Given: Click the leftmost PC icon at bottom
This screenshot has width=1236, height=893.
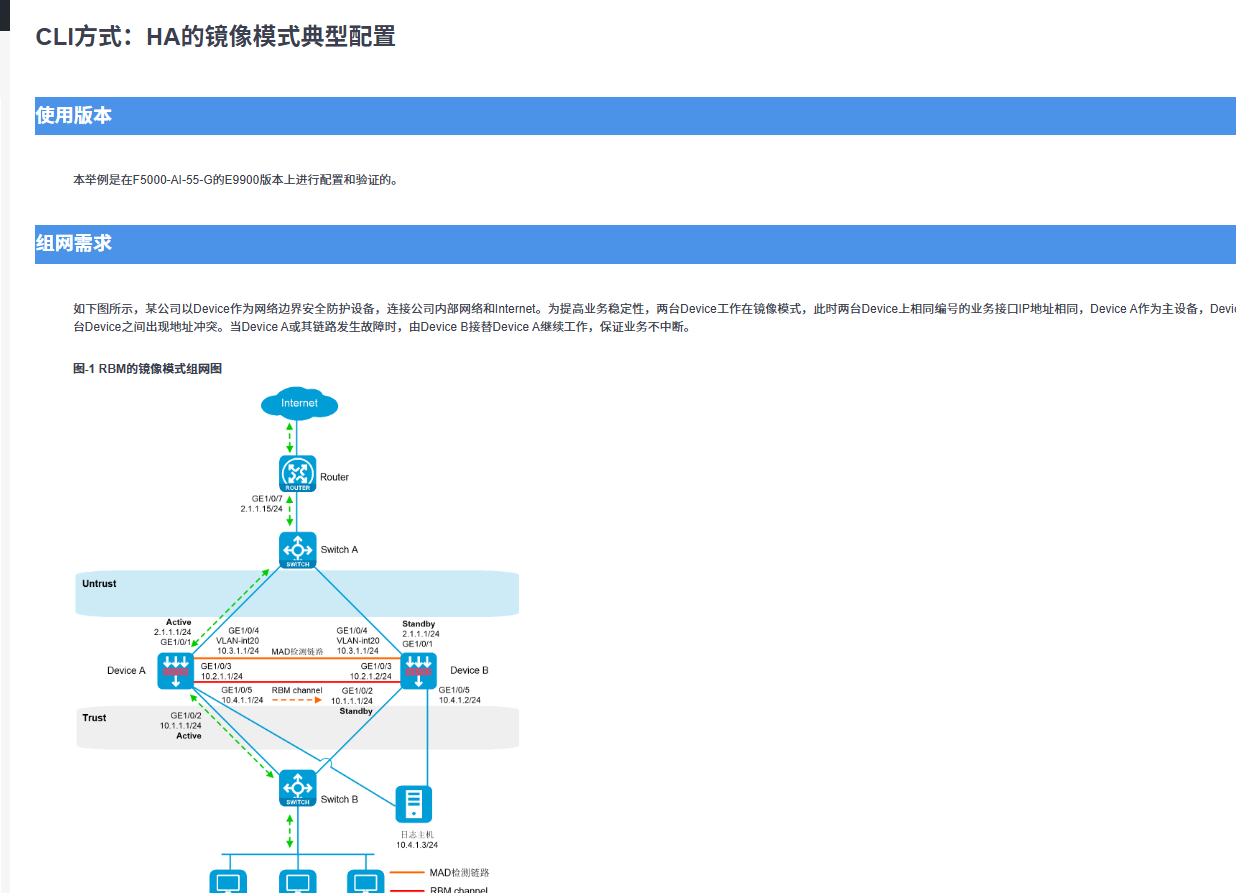Looking at the screenshot, I should click(228, 882).
